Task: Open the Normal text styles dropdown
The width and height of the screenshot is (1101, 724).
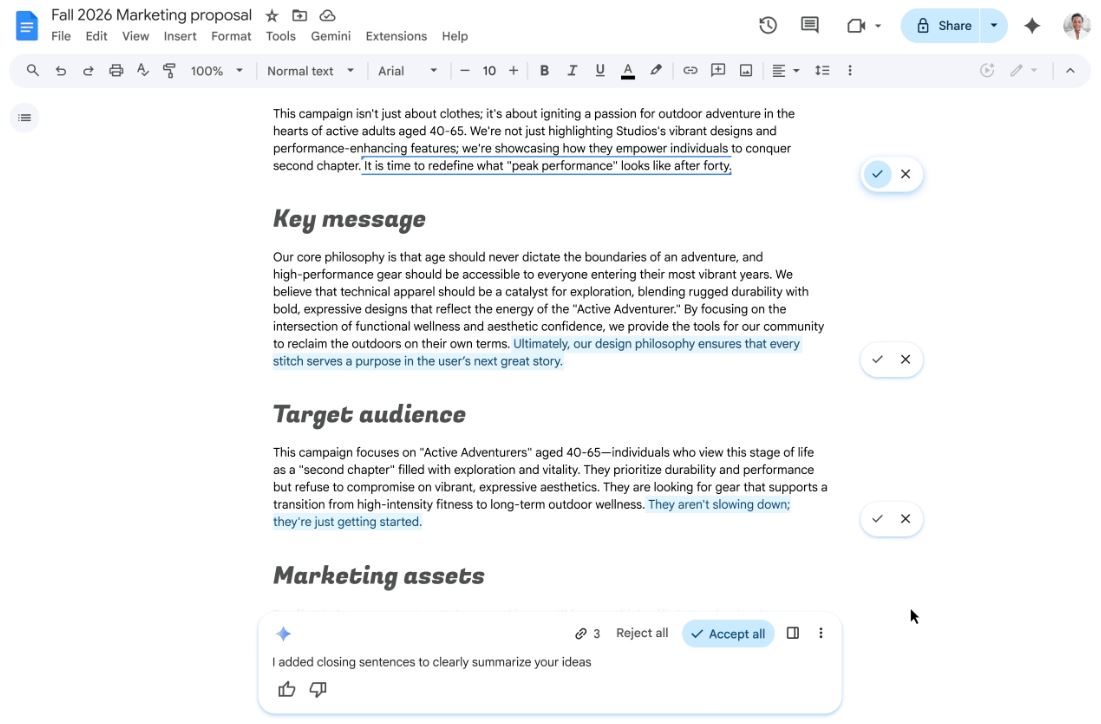Action: point(310,70)
